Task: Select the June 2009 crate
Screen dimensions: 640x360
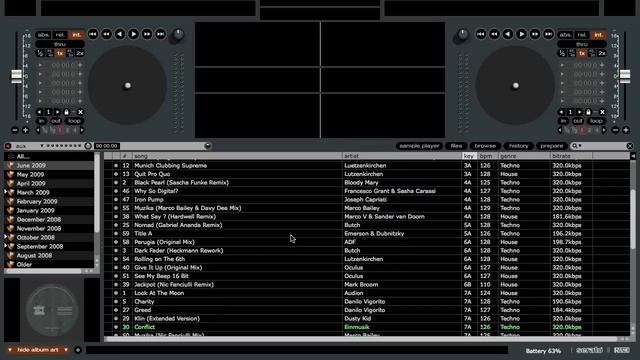Action: [x=49, y=165]
